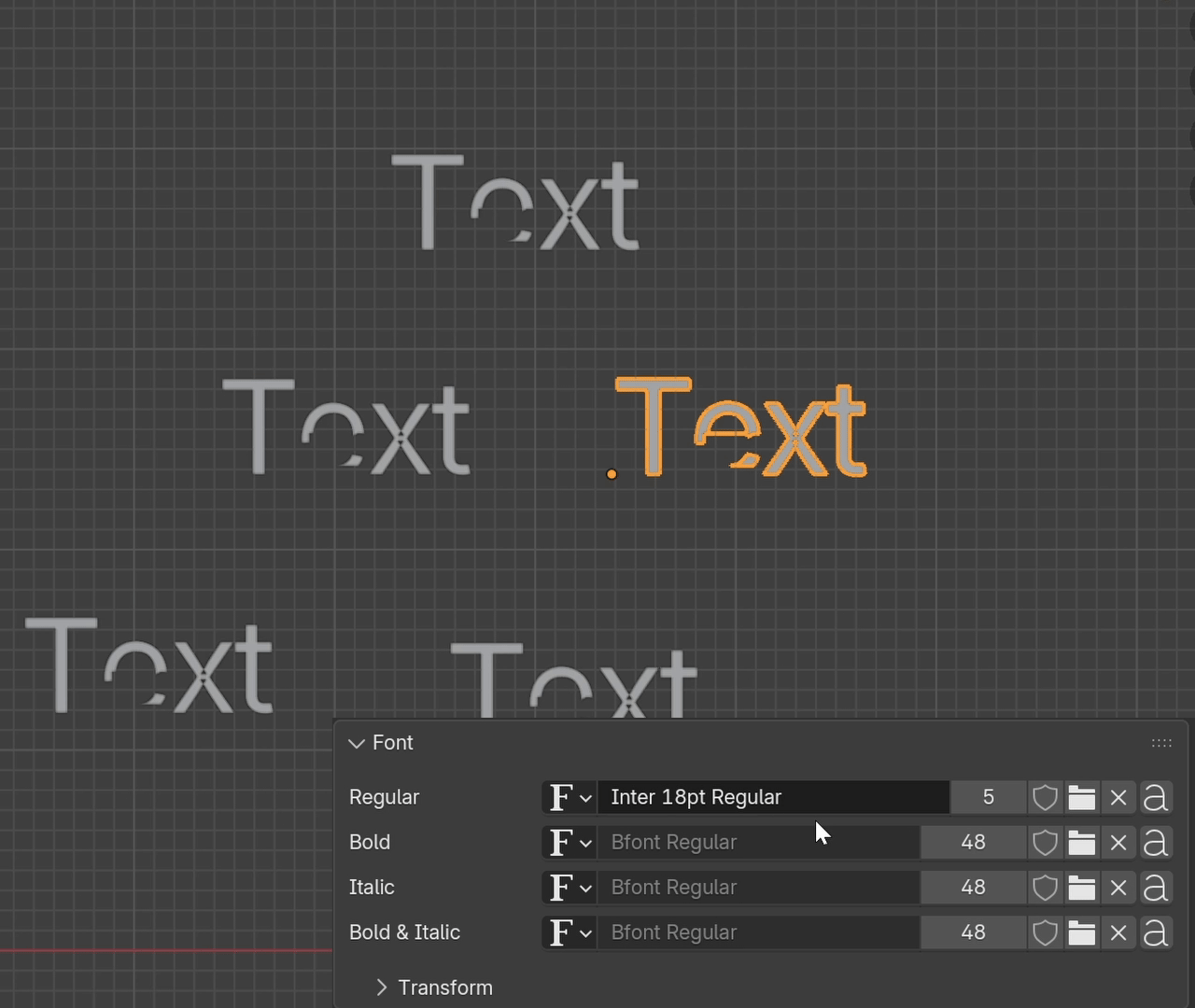
Task: Toggle fake user shield for Bold font
Action: tap(1046, 842)
